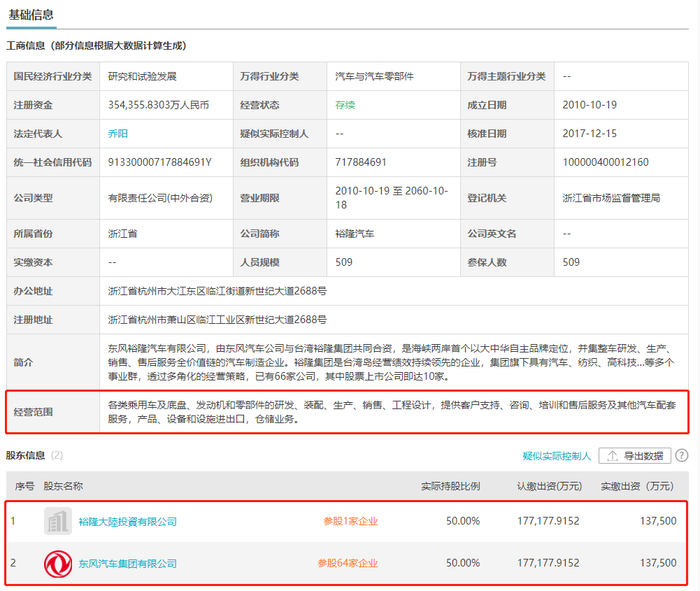Click the 参股64家企业 link
700x591 pixels.
point(348,563)
